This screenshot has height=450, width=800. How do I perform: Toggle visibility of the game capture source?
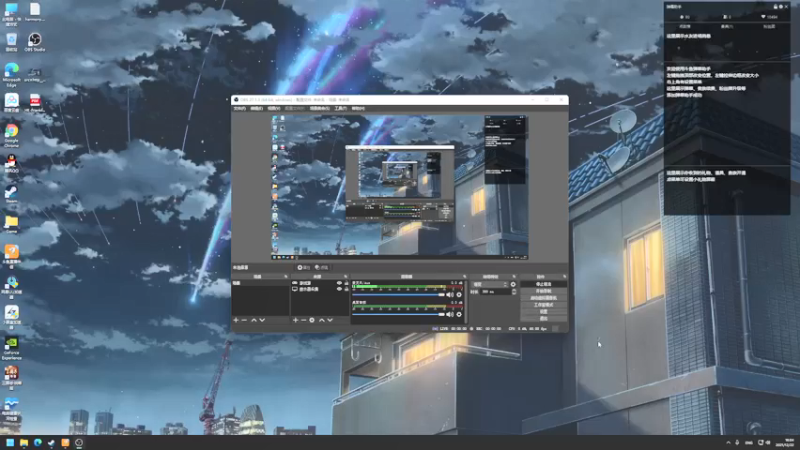coord(339,283)
